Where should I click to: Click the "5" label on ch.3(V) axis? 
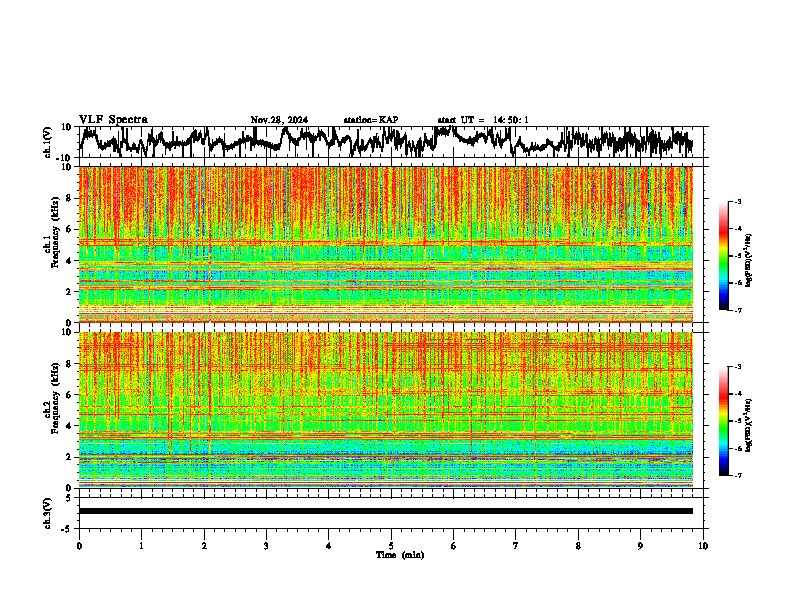point(69,497)
